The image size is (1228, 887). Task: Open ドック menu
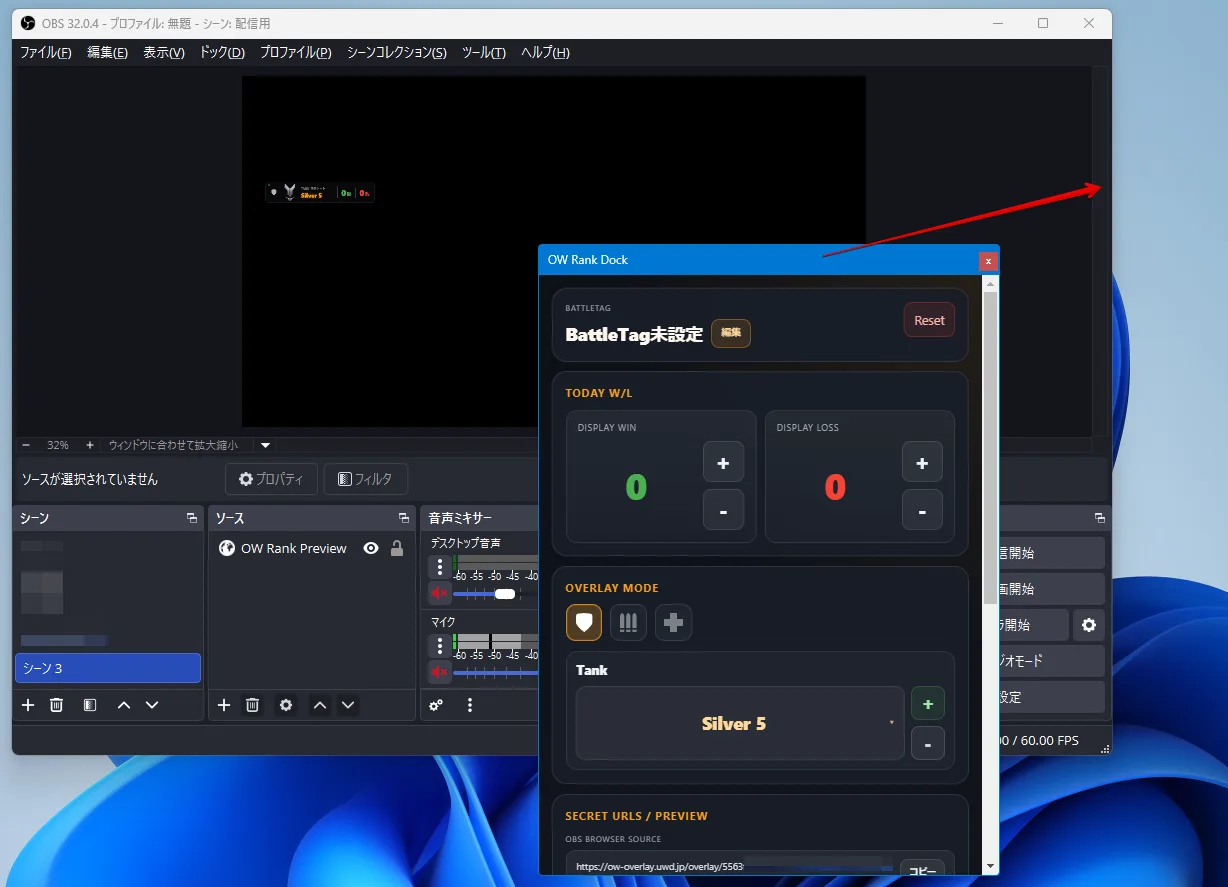[222, 53]
